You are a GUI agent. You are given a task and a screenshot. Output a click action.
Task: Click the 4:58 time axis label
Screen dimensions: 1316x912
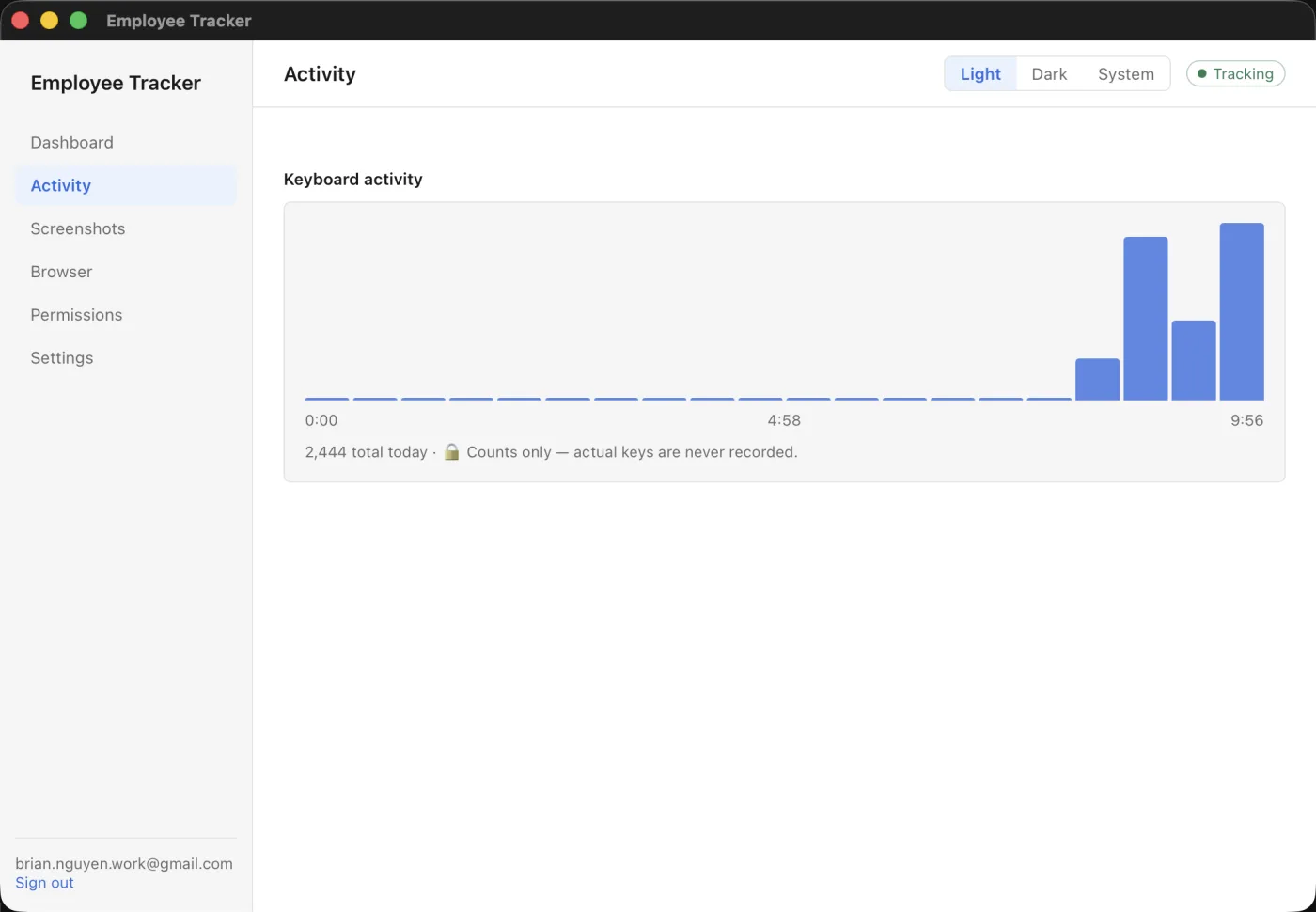click(x=784, y=421)
